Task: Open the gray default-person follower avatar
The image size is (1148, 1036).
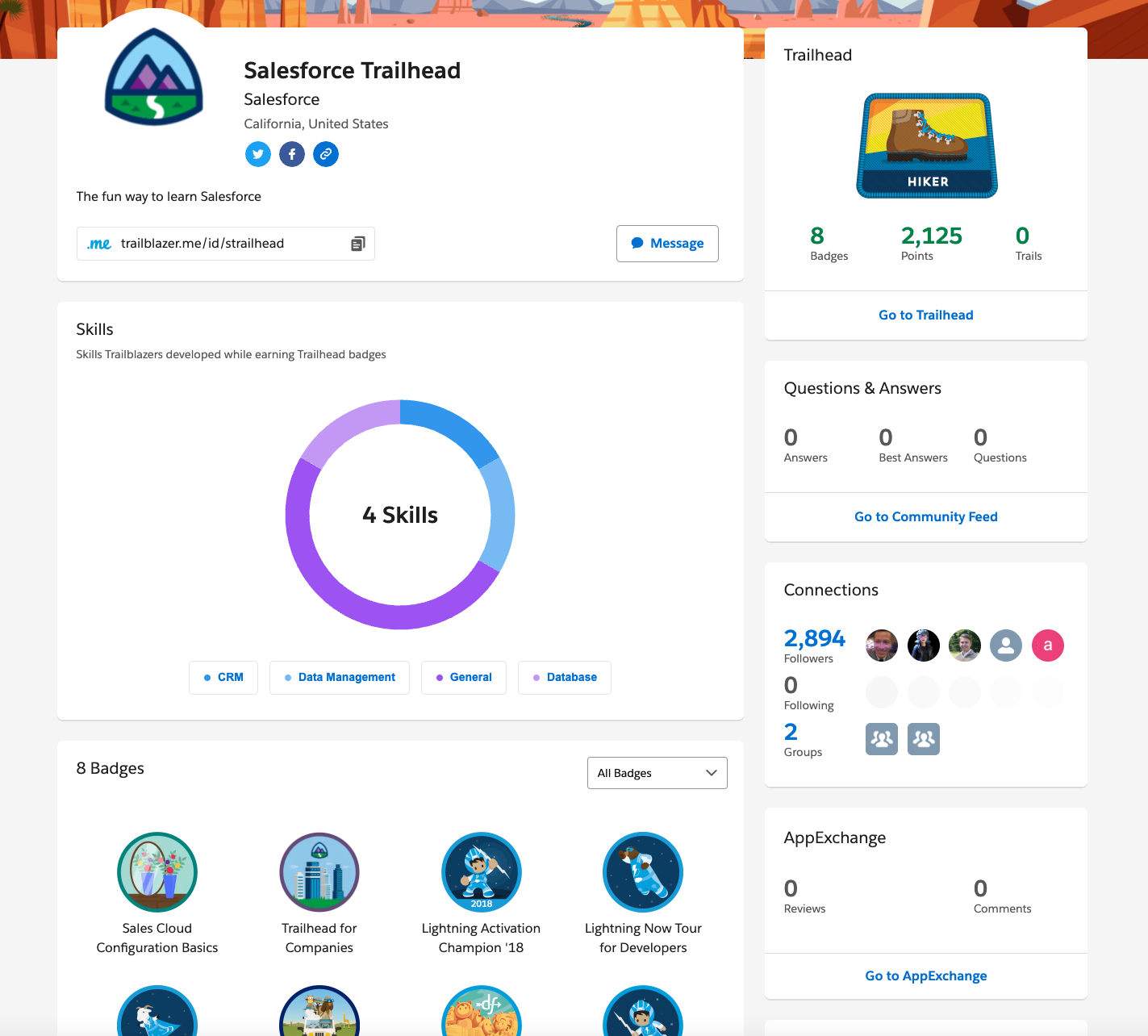Action: point(1006,645)
